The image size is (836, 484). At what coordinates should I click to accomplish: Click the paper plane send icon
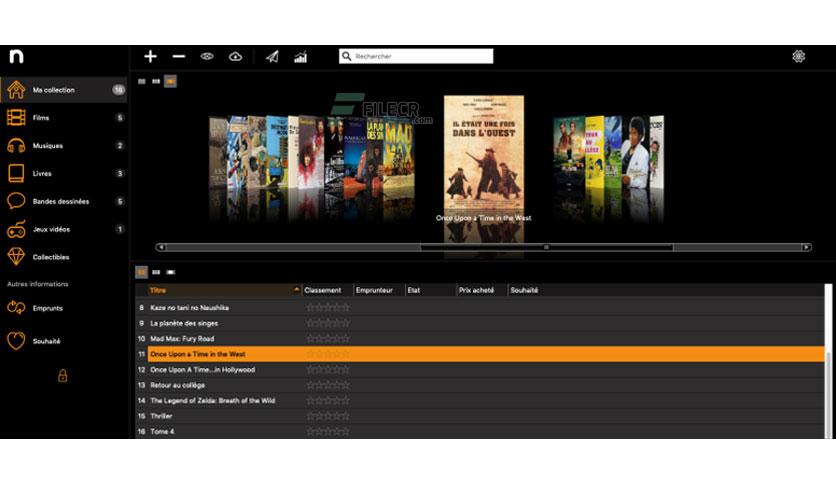(x=272, y=57)
